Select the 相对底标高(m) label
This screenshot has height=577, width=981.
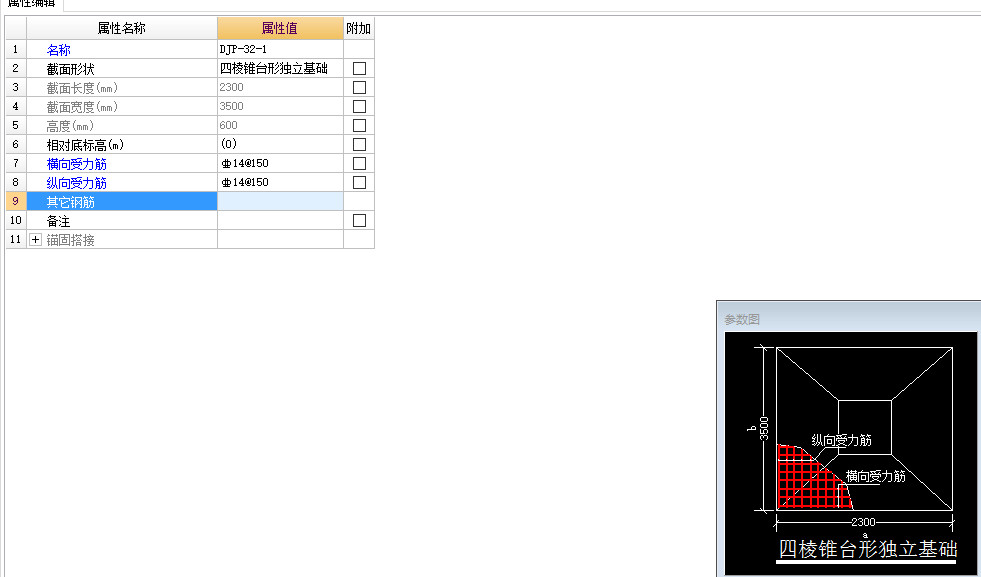(85, 145)
